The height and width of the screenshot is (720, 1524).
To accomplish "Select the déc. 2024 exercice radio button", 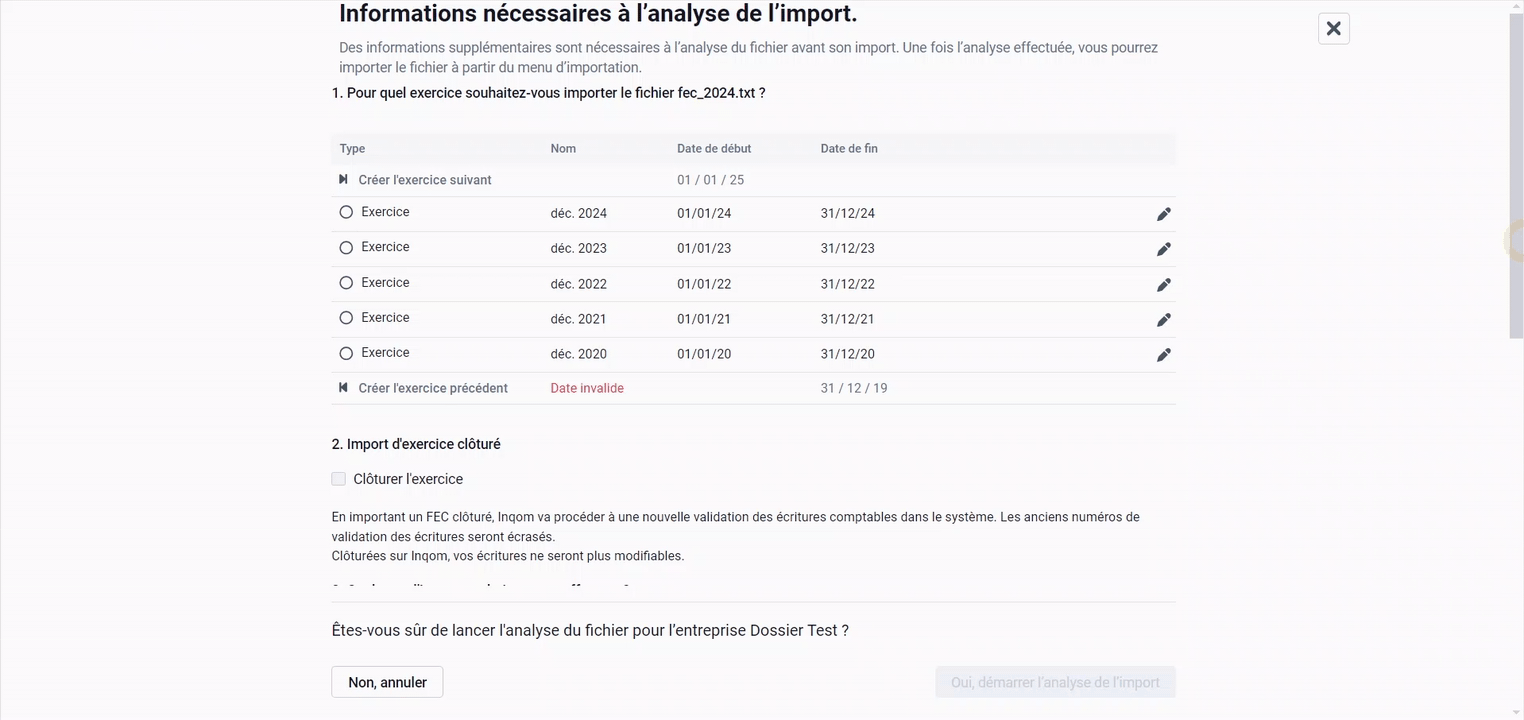I will (x=346, y=212).
